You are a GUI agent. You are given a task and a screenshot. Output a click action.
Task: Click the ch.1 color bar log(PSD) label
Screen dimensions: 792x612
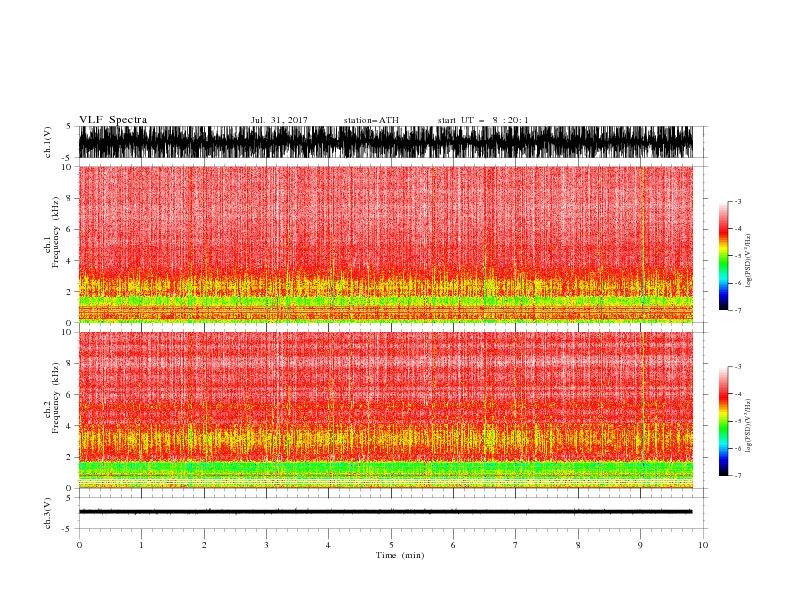pyautogui.click(x=748, y=261)
